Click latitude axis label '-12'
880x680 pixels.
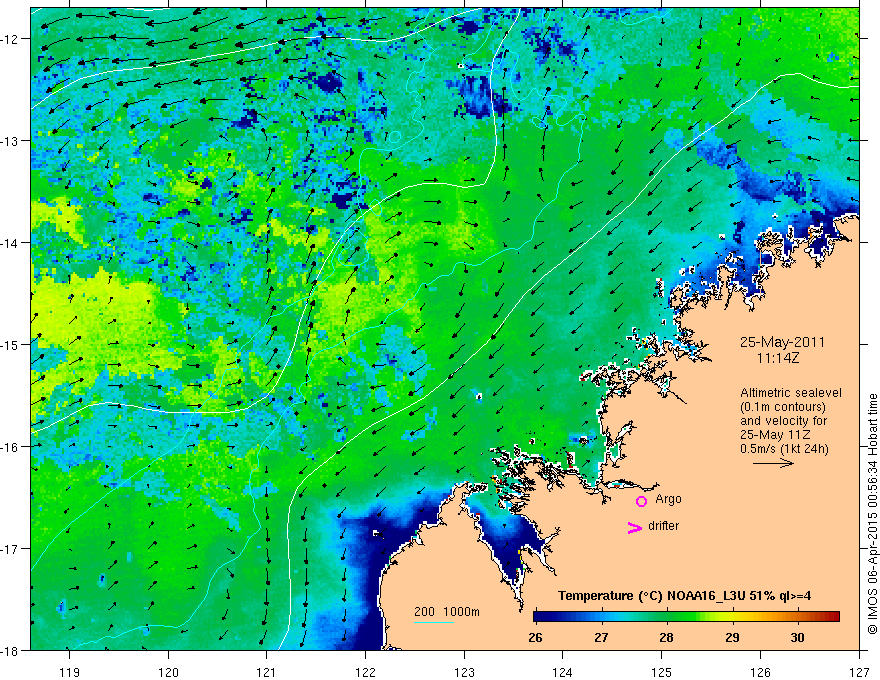[x=11, y=39]
